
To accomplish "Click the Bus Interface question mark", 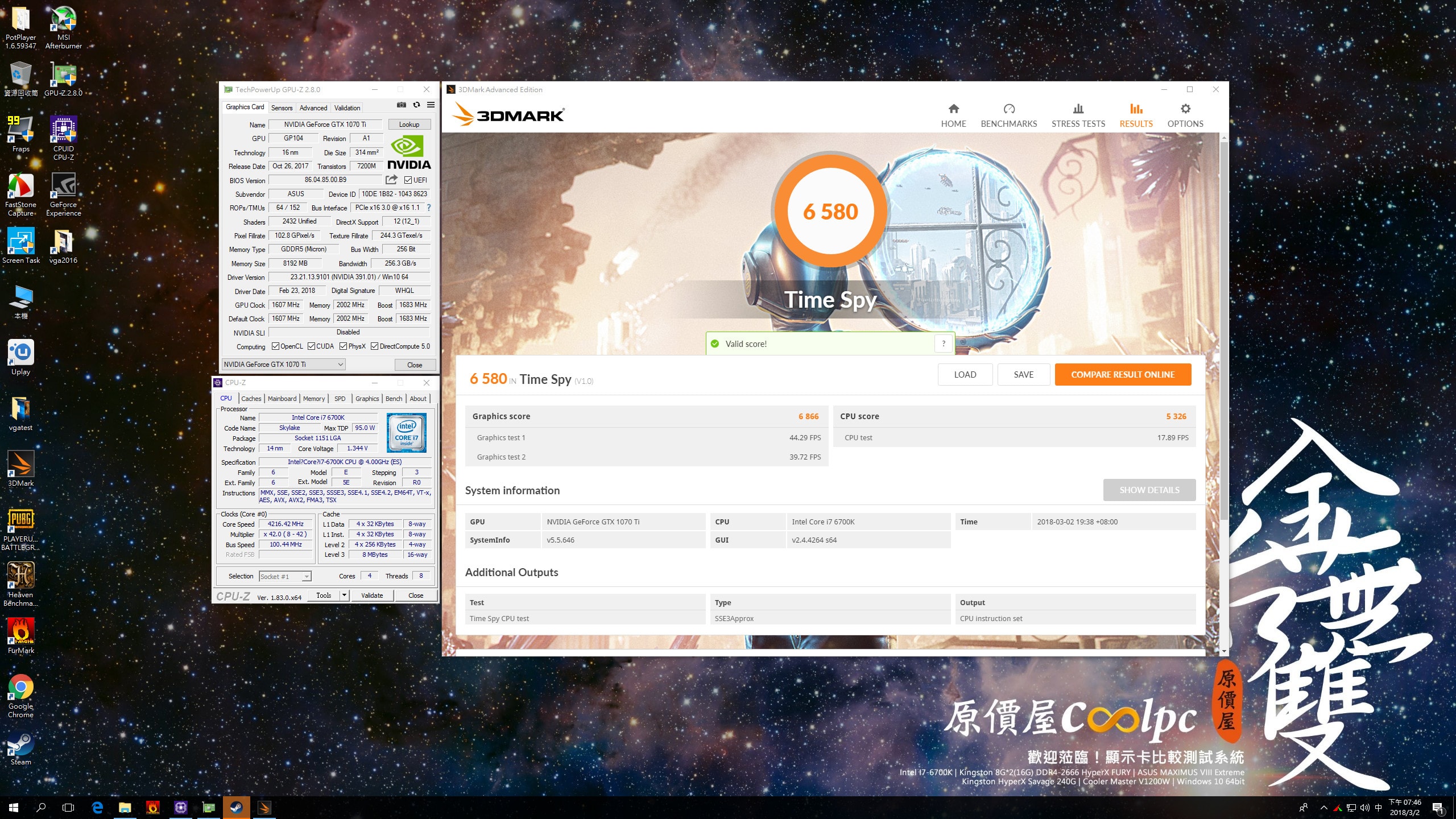I will [429, 208].
